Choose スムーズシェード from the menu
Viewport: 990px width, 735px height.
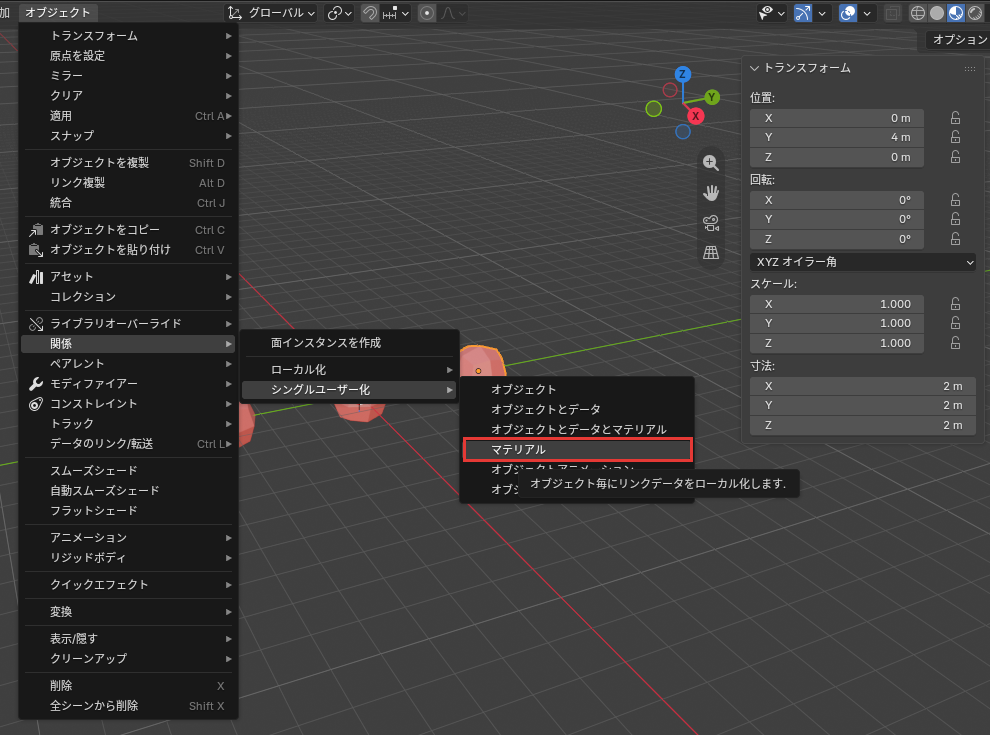128,470
